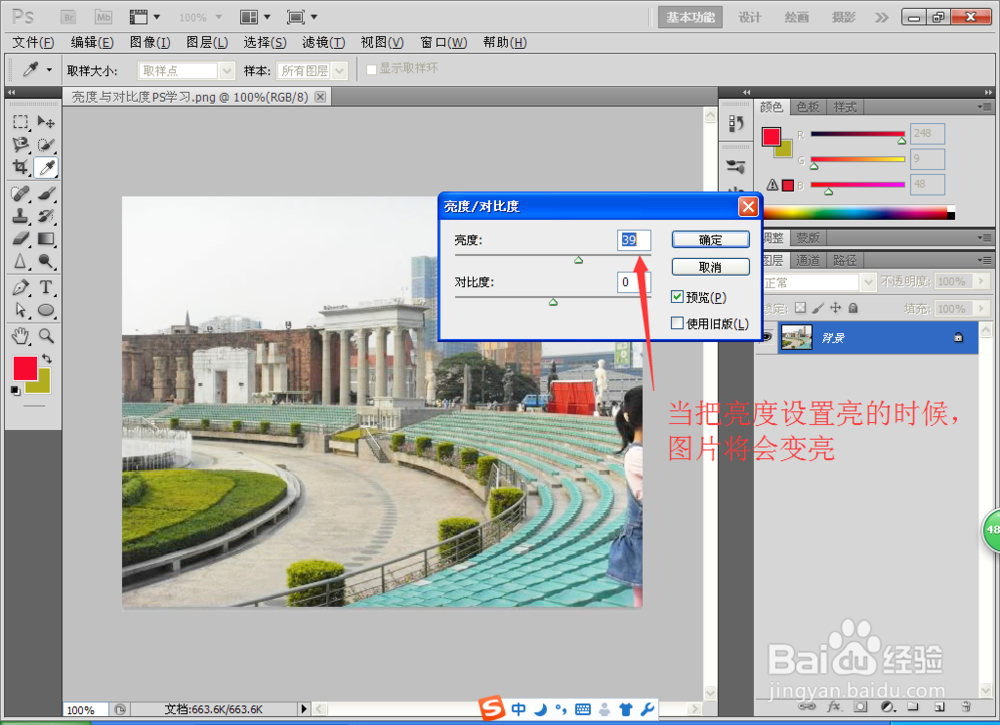Toggle lock transparent pixels in Layers panel
Image resolution: width=1000 pixels, height=725 pixels.
click(800, 308)
